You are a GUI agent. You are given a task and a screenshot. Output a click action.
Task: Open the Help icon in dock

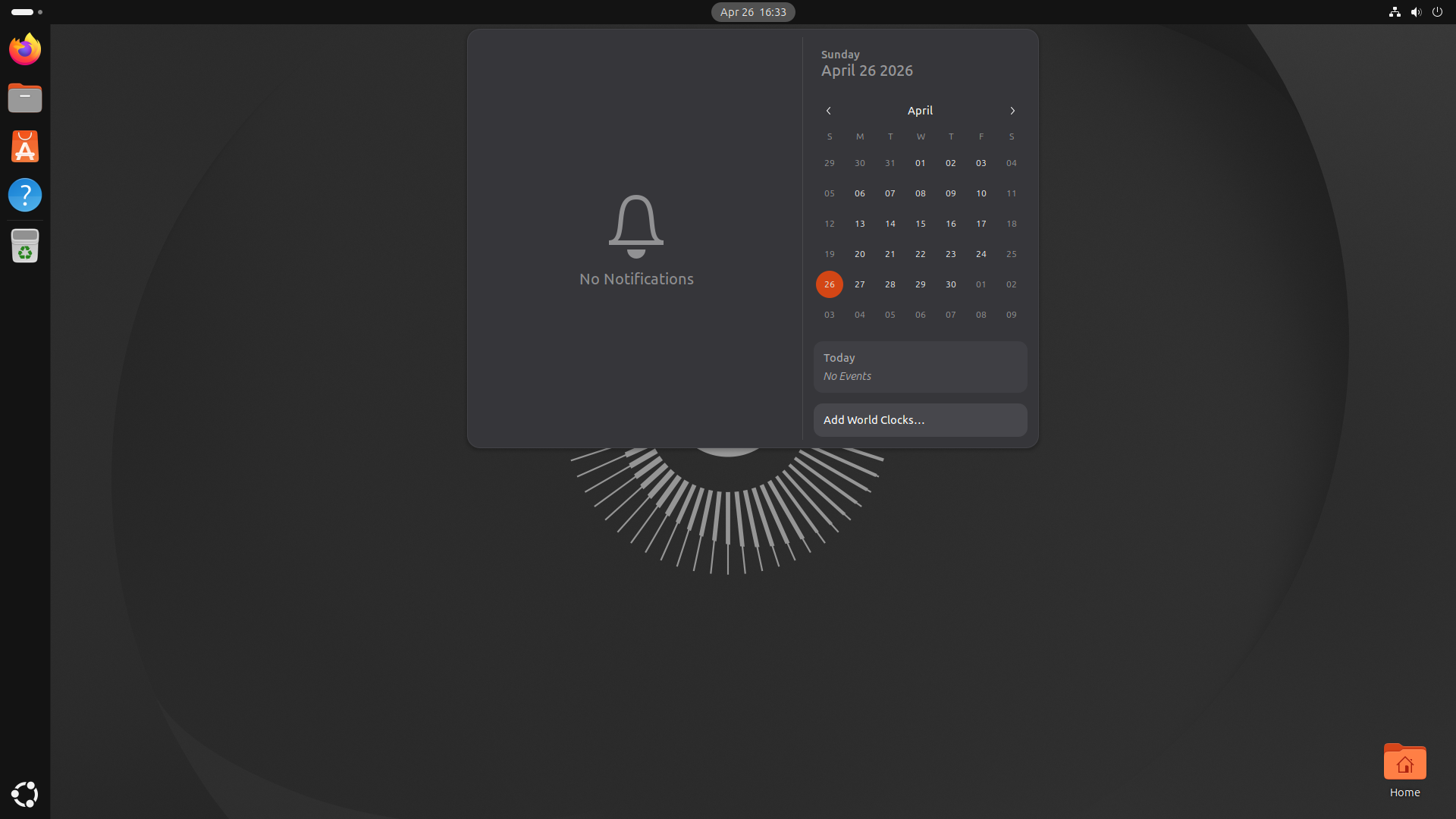(25, 195)
